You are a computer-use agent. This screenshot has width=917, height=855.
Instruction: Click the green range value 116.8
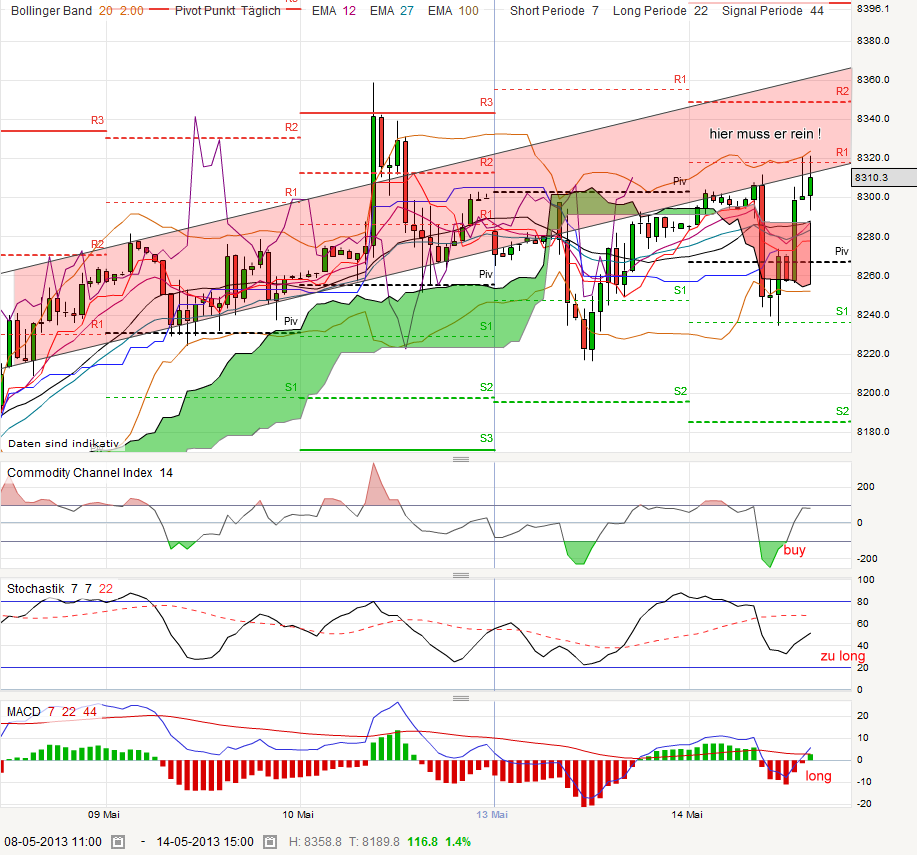coord(422,842)
